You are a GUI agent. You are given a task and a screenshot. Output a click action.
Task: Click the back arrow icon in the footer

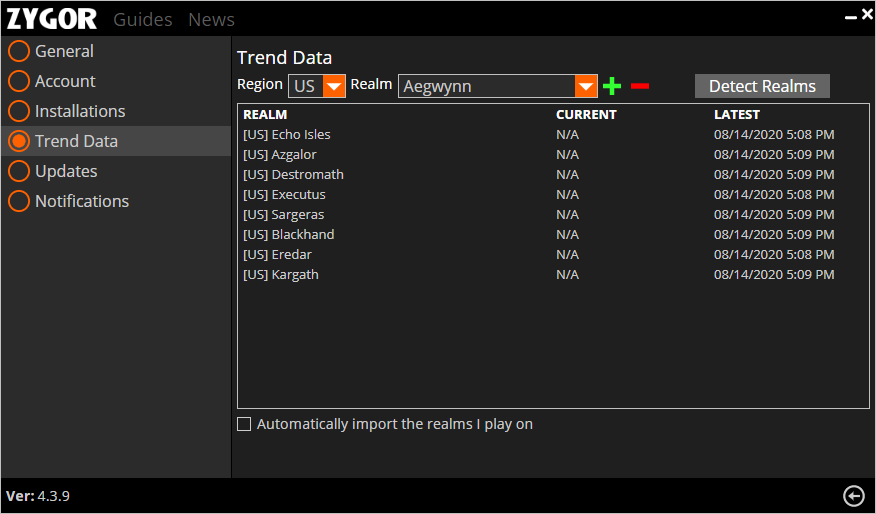click(x=854, y=496)
